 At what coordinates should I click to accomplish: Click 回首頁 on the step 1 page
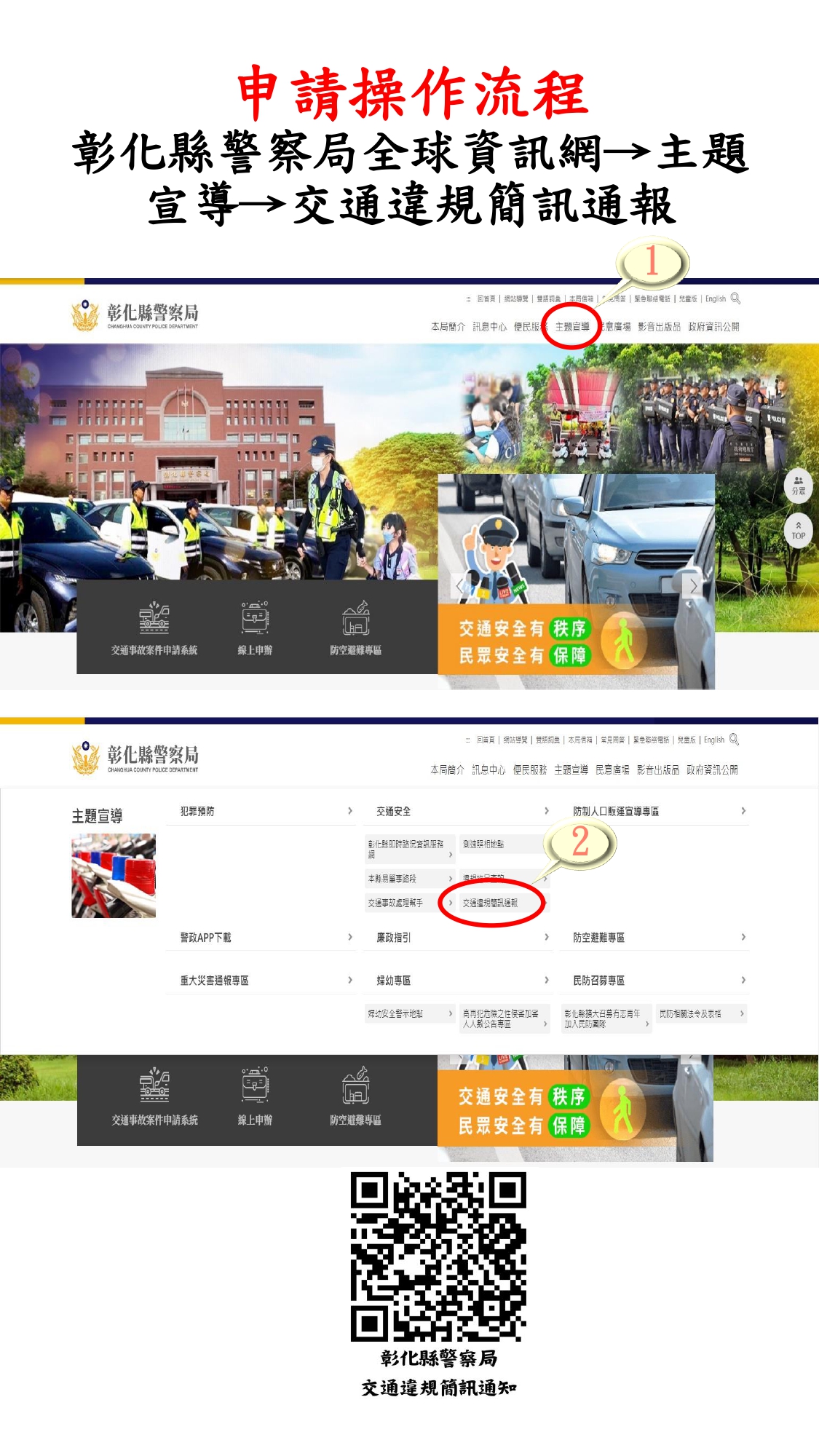pyautogui.click(x=486, y=299)
